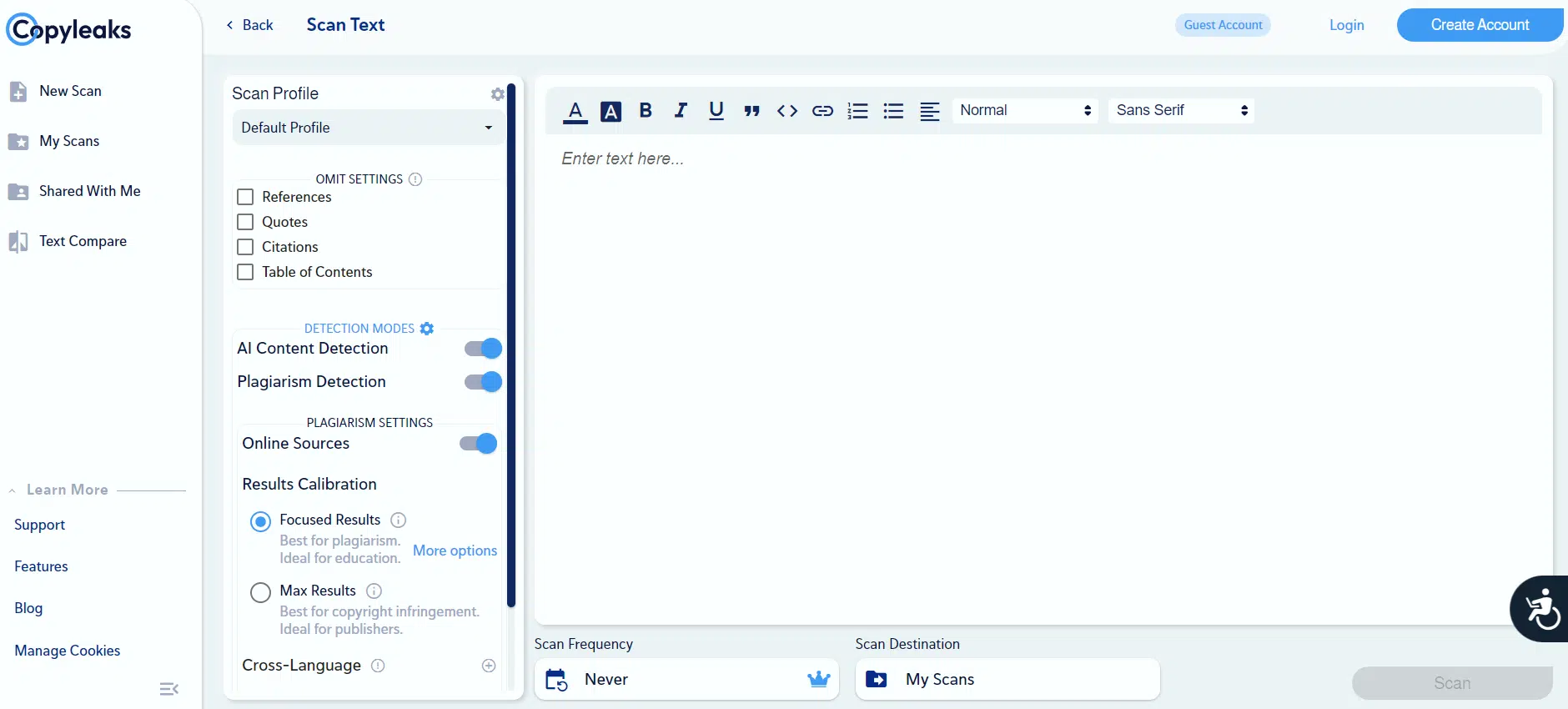Check the Quotes omit checkbox
This screenshot has height=709, width=1568.
(x=245, y=222)
